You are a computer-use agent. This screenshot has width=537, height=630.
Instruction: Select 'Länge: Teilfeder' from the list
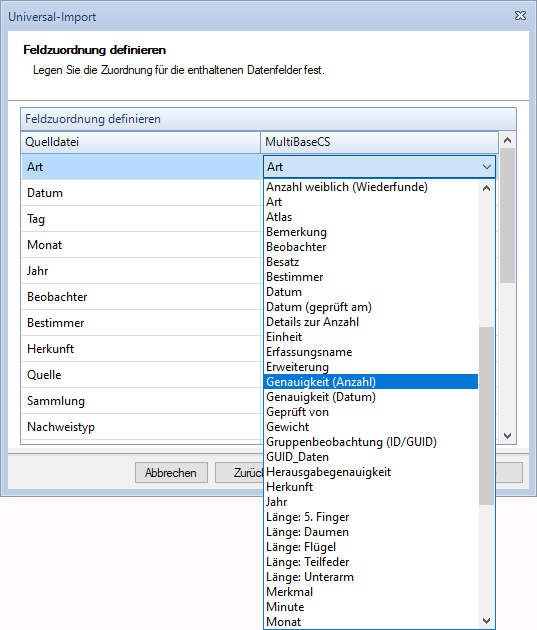coord(371,562)
